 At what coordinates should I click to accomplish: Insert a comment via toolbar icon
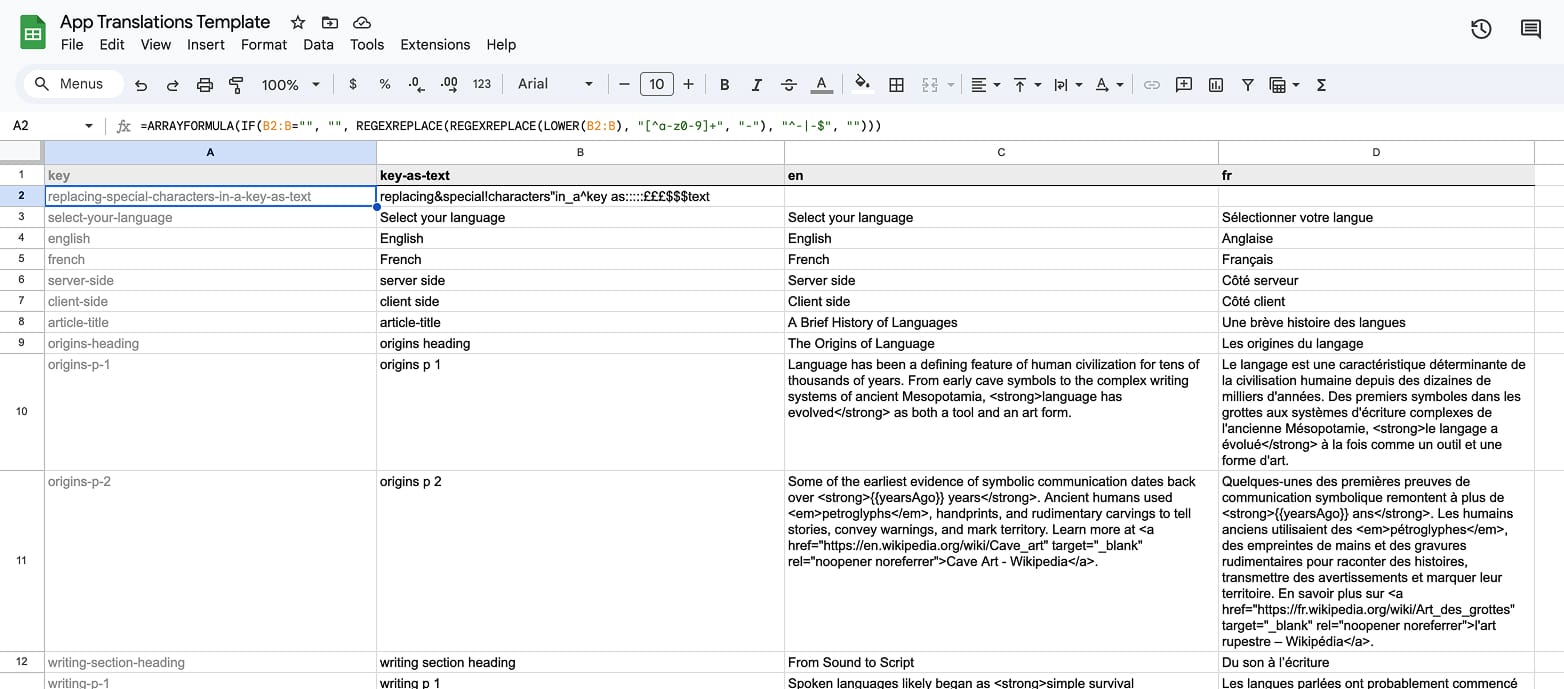(x=1184, y=85)
